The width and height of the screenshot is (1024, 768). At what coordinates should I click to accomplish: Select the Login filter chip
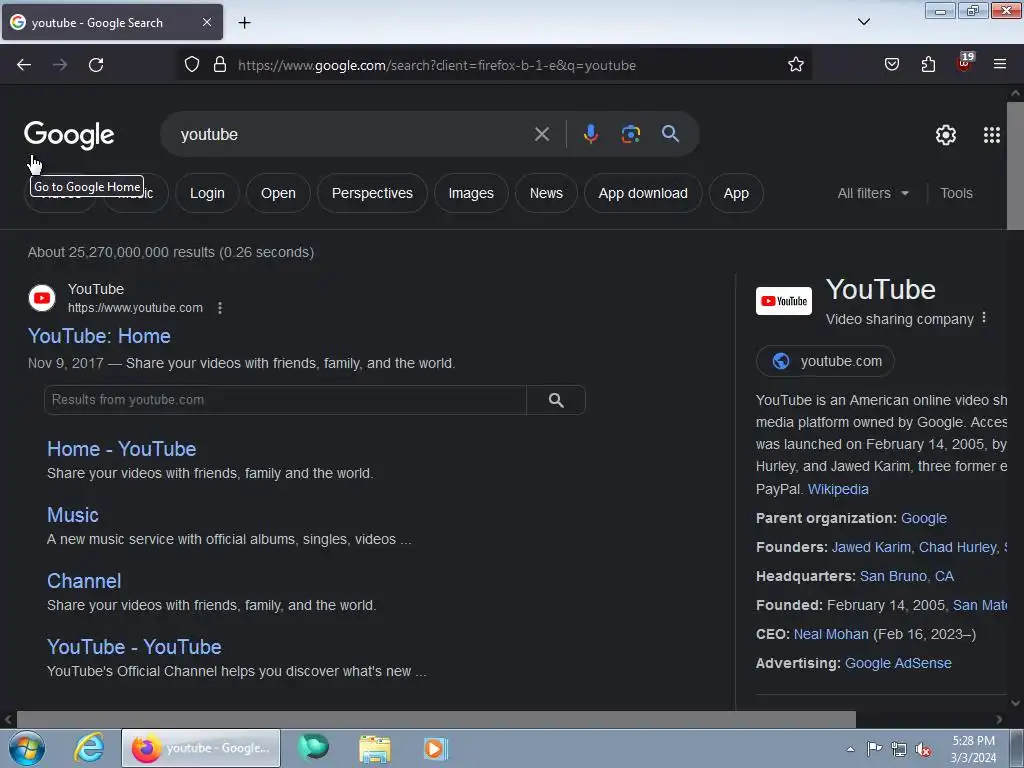(207, 193)
